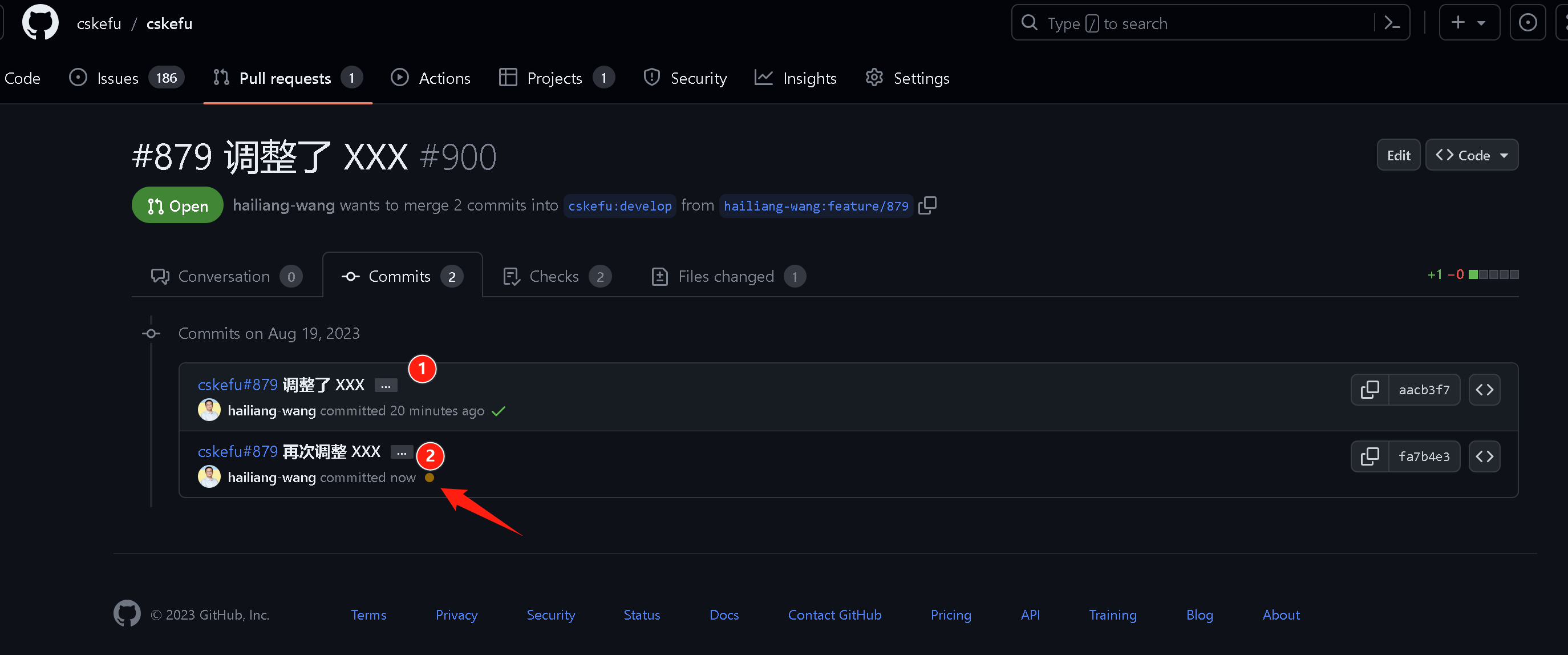Browse repository at commit aacb3f7
The width and height of the screenshot is (1568, 655).
(1485, 390)
